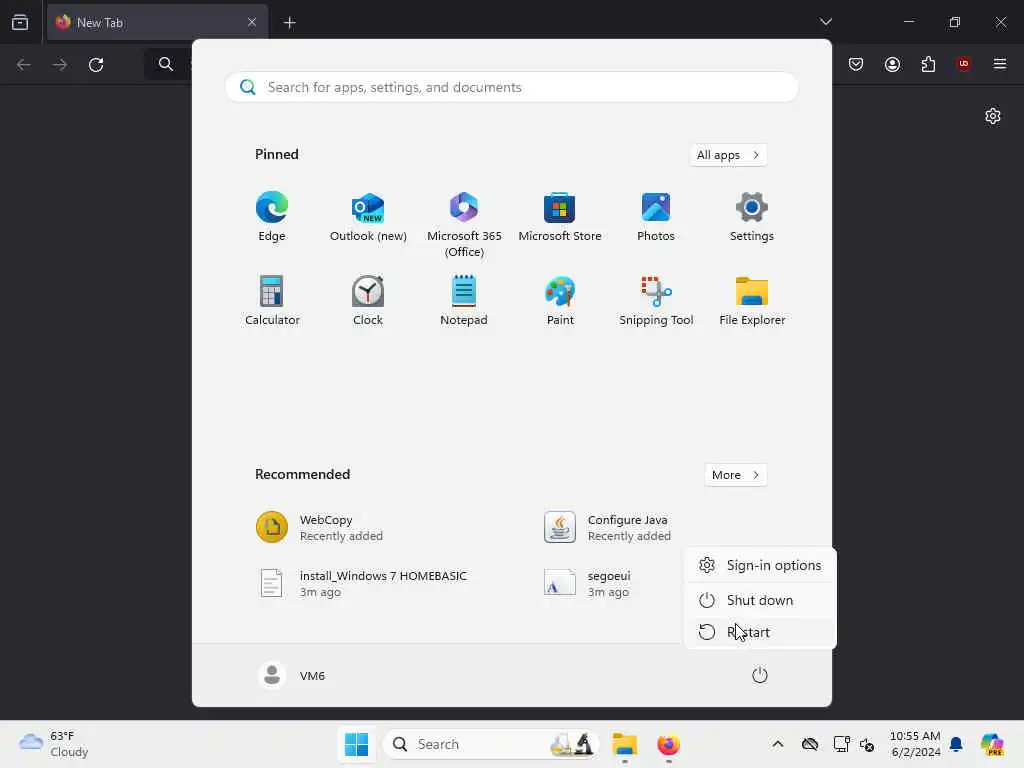Open clock and date showing 10:55 AM
Viewport: 1024px width, 768px height.
[x=915, y=744]
